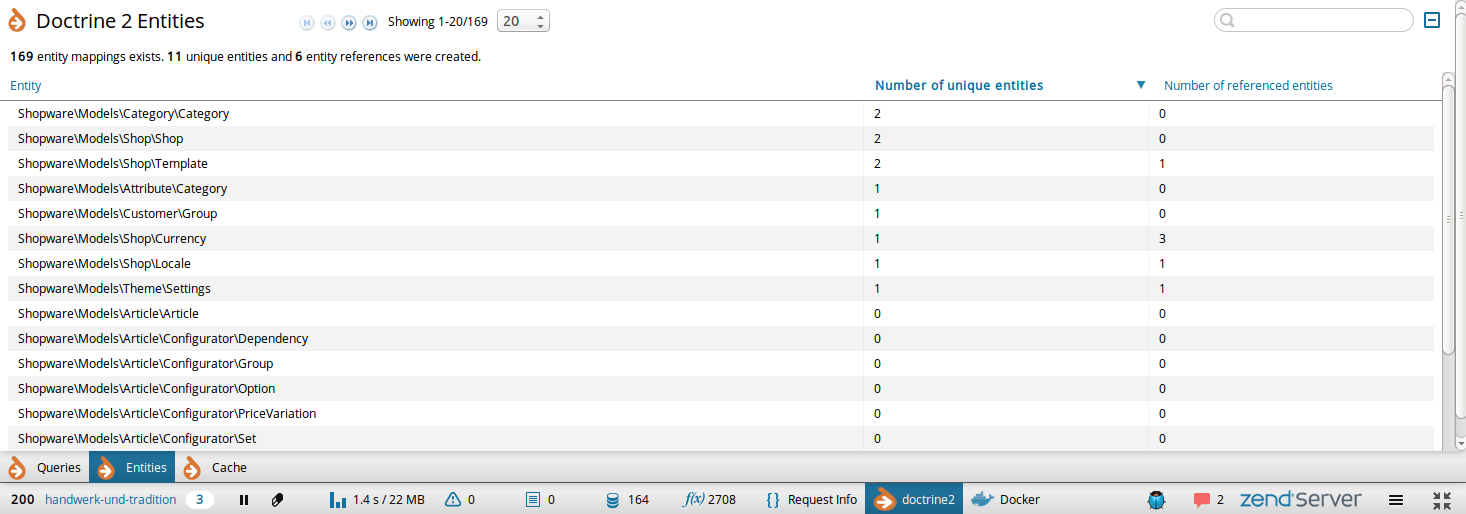This screenshot has height=514, width=1466.
Task: Open the database queries panel showing 164
Action: [x=628, y=499]
